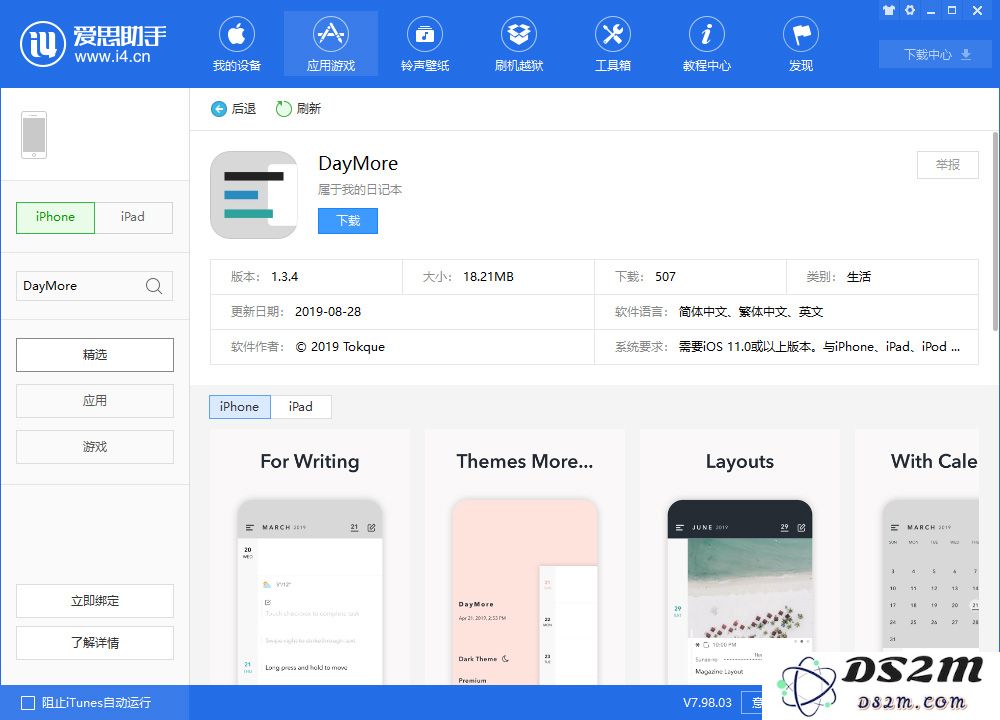Click the 举报 report button
This screenshot has height=720, width=1000.
(x=948, y=165)
